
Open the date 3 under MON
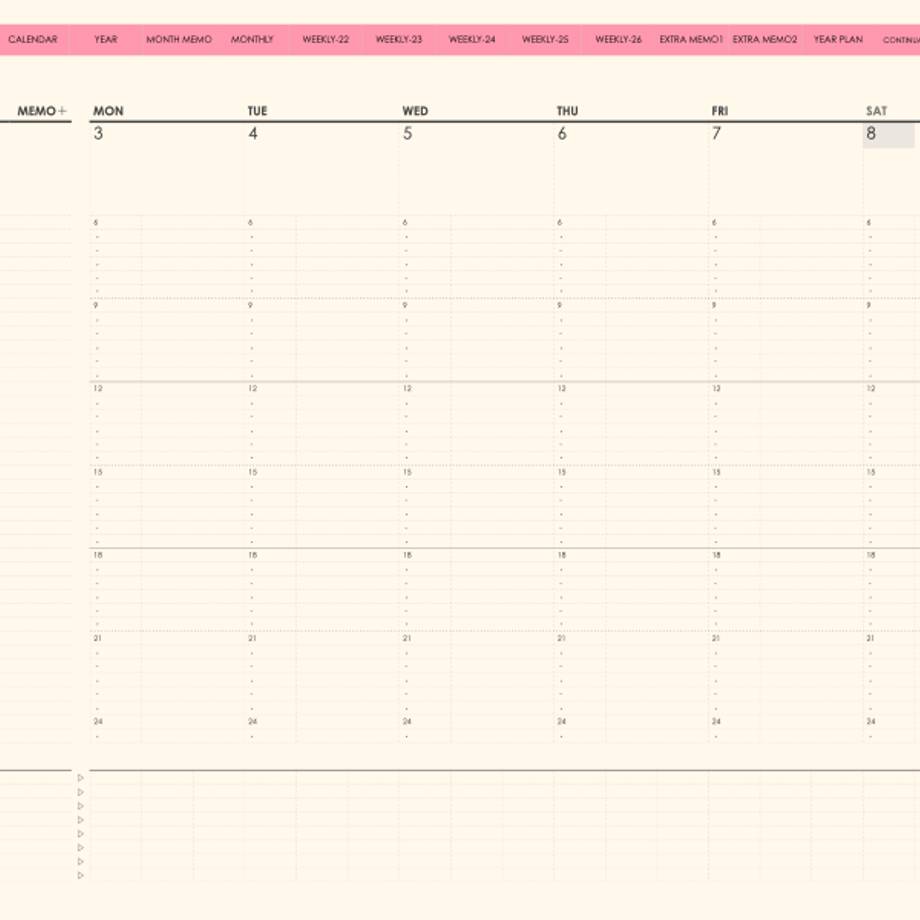(x=98, y=133)
